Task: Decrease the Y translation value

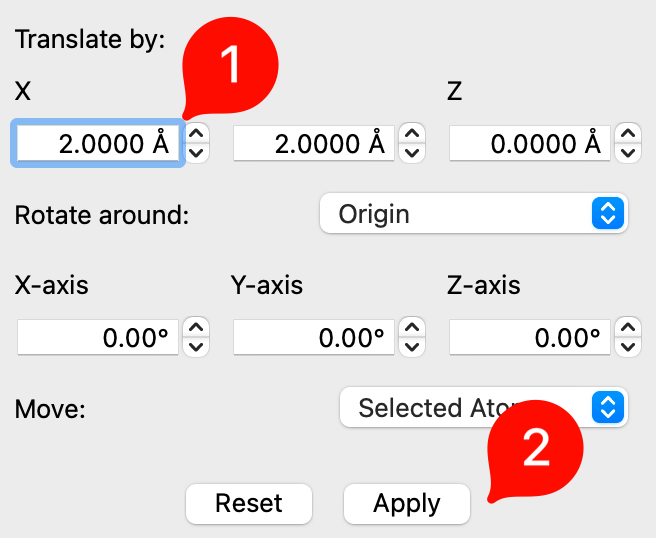Action: tap(413, 153)
